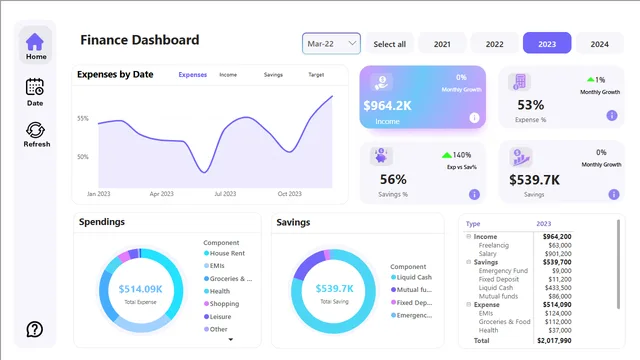Switch chart to Income tab

tap(228, 75)
